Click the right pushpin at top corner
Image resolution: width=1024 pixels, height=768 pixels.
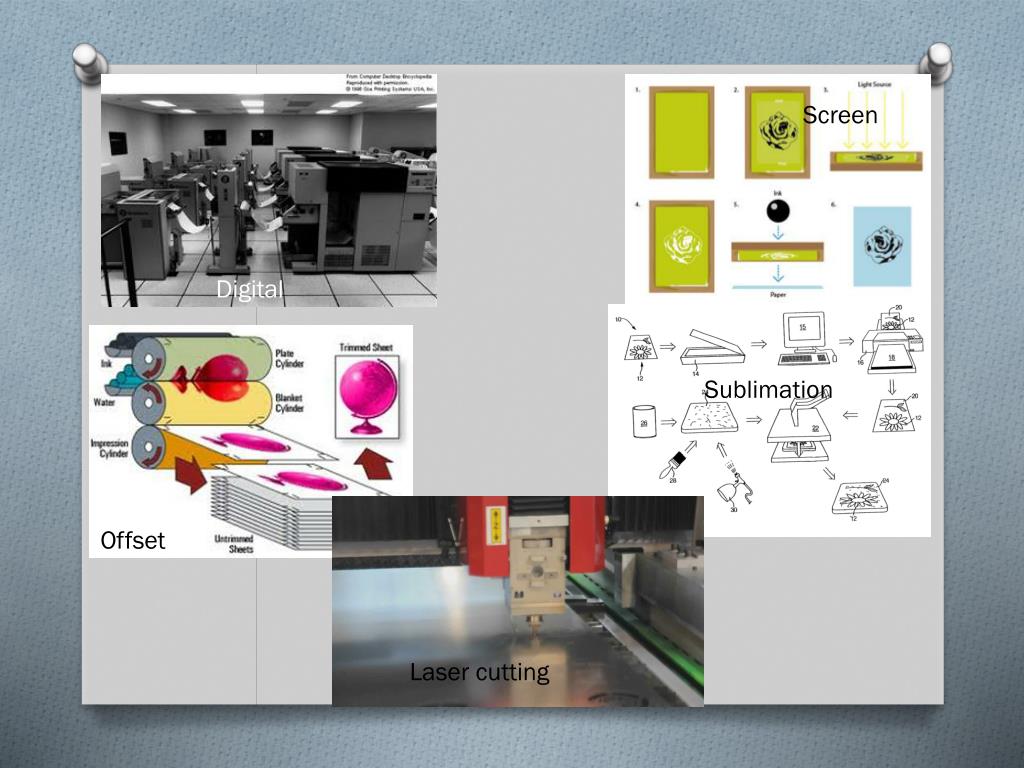(x=937, y=61)
